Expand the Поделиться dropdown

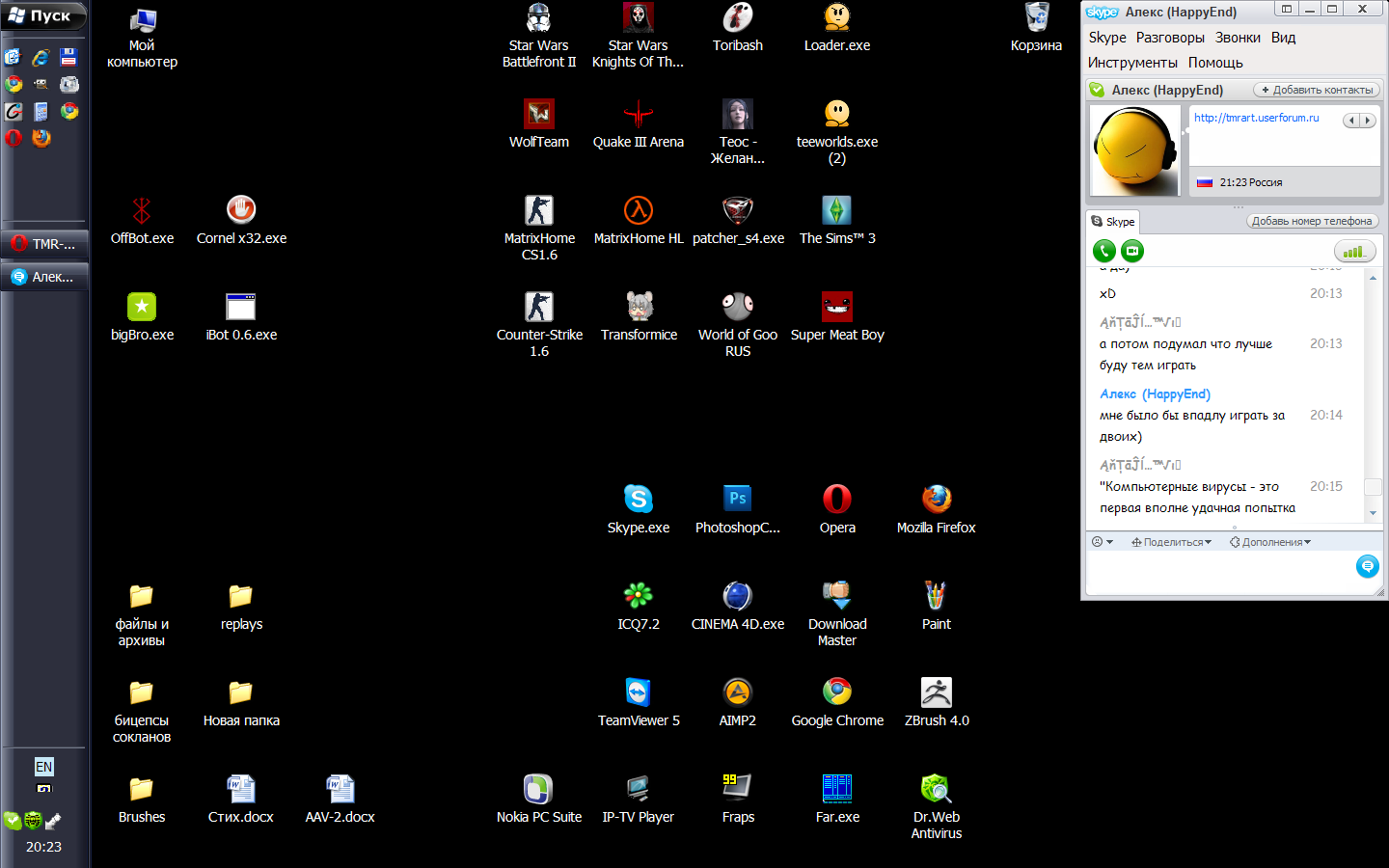[1171, 542]
